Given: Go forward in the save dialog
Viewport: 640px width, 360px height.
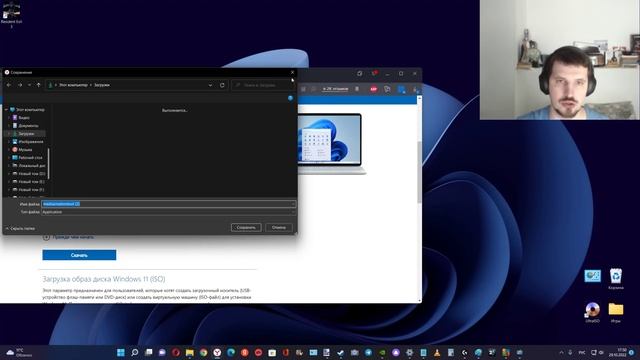Looking at the screenshot, I should pyautogui.click(x=20, y=85).
